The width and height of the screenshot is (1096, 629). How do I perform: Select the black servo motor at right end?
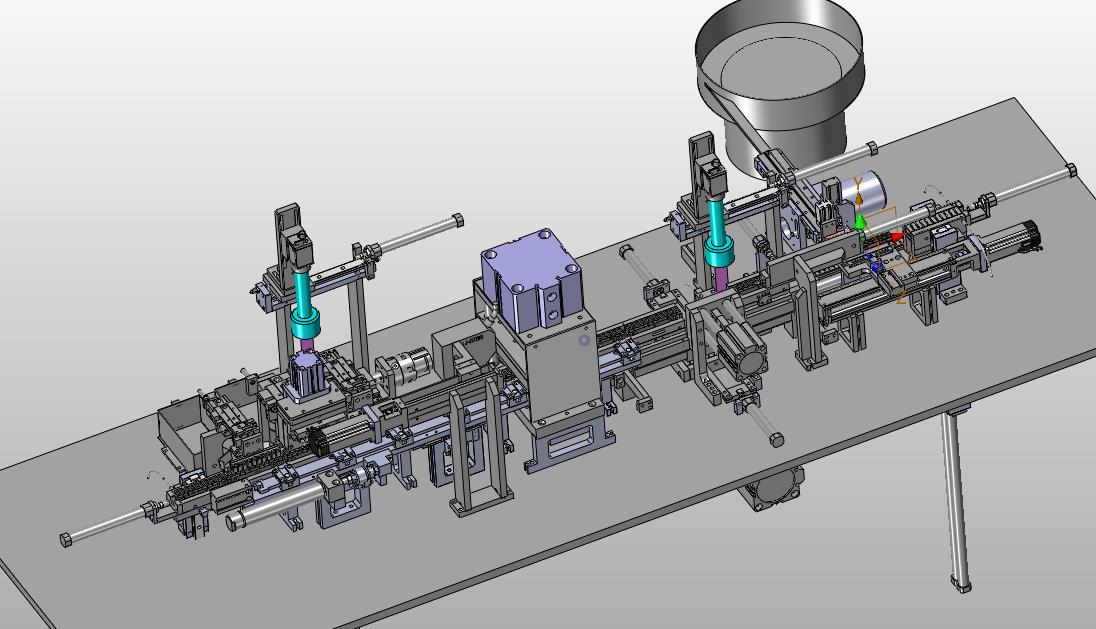coord(1012,240)
